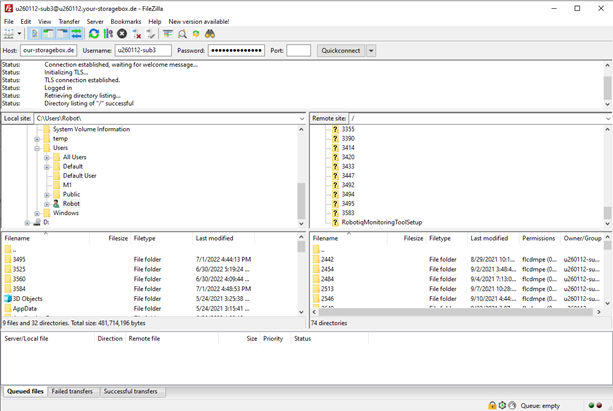Sort remote list by Permissions
The height and width of the screenshot is (411, 613).
click(538, 238)
